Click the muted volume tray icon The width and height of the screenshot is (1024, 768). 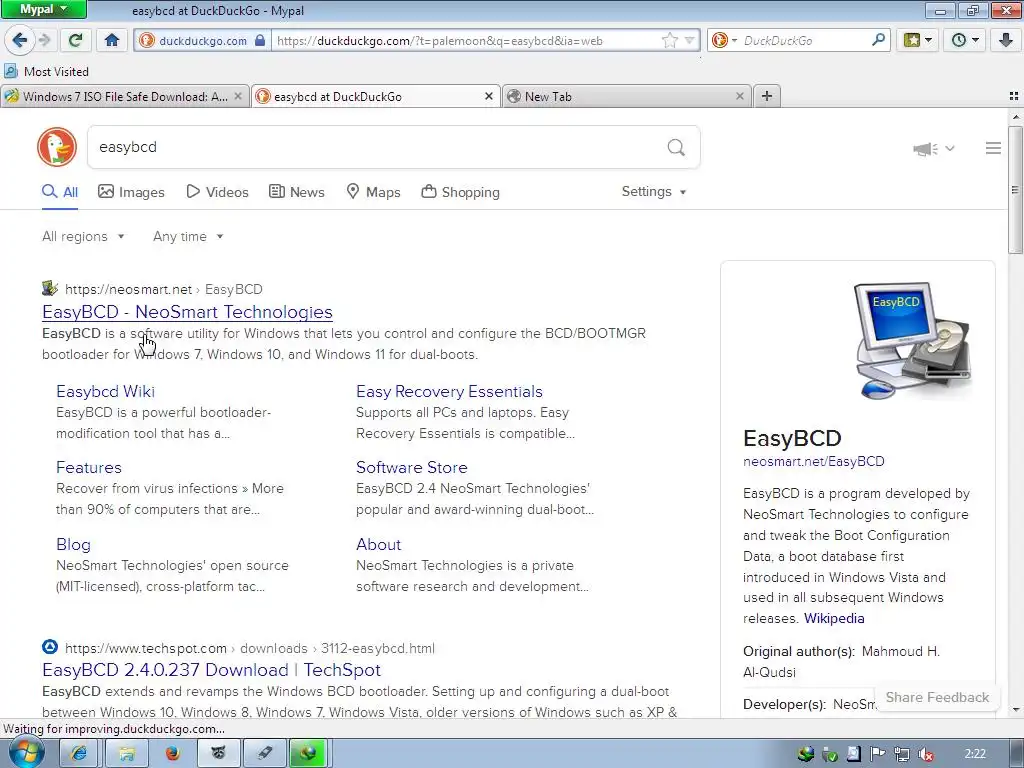point(925,754)
